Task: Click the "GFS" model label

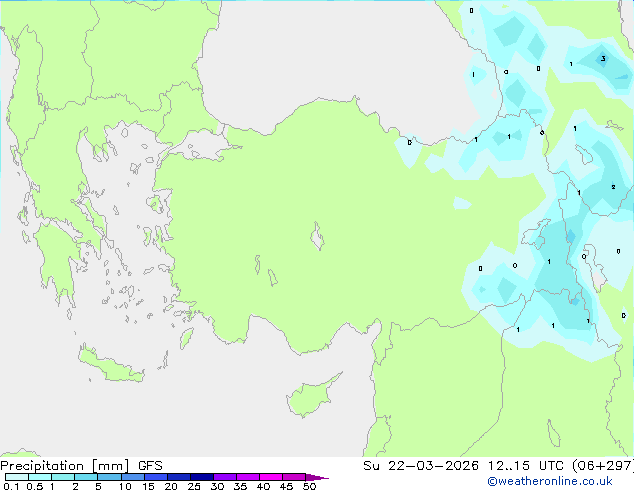Action: 150,466
